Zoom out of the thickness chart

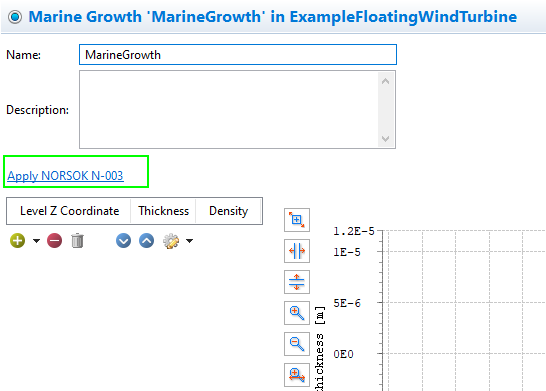[x=297, y=344]
